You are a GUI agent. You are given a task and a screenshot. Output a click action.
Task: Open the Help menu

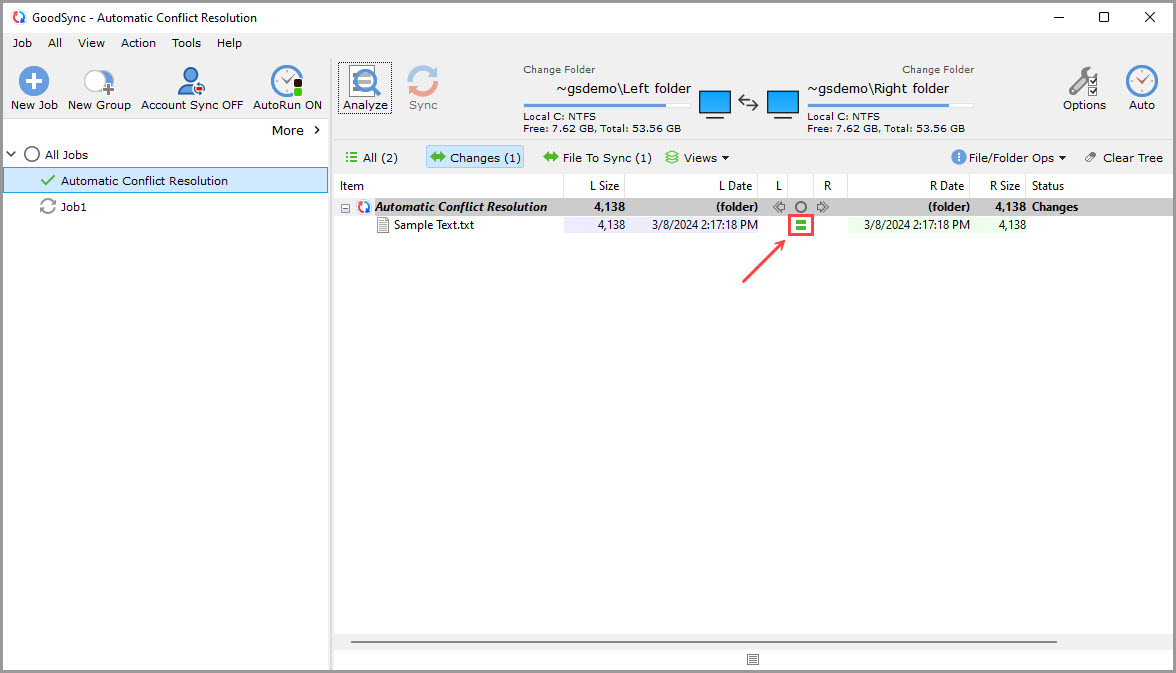click(x=230, y=43)
